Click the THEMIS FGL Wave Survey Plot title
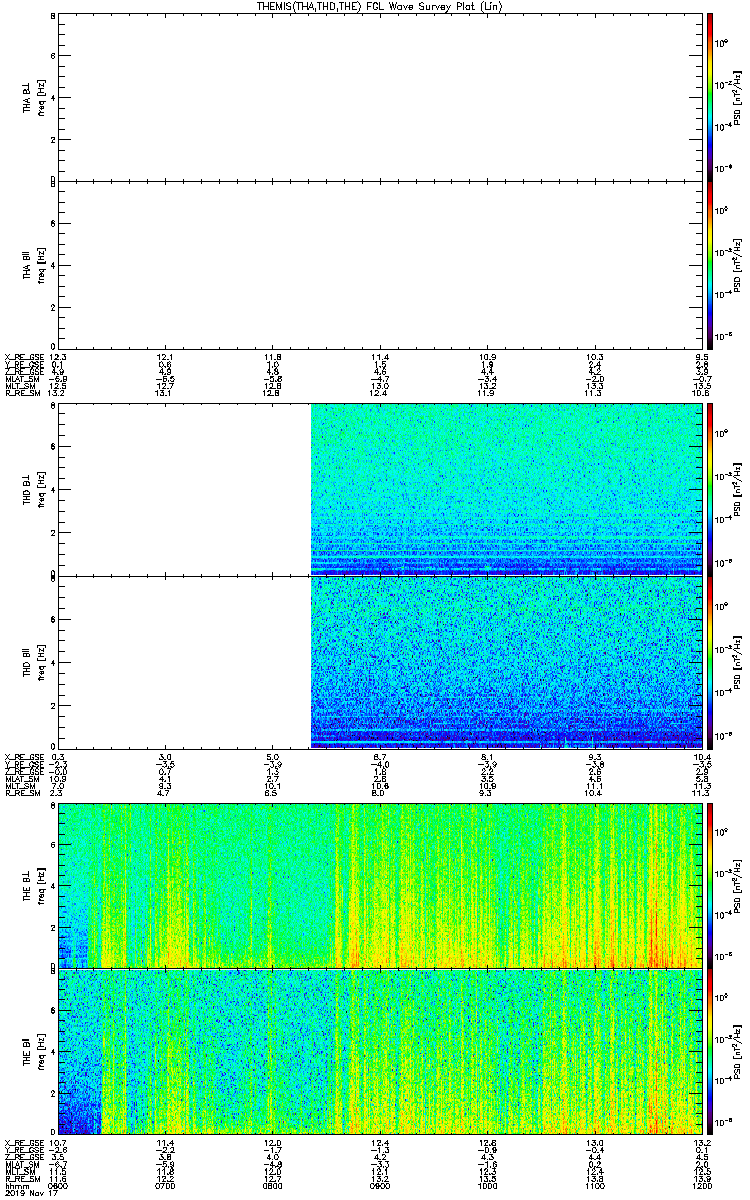Image resolution: width=750 pixels, height=1200 pixels. click(x=378, y=6)
